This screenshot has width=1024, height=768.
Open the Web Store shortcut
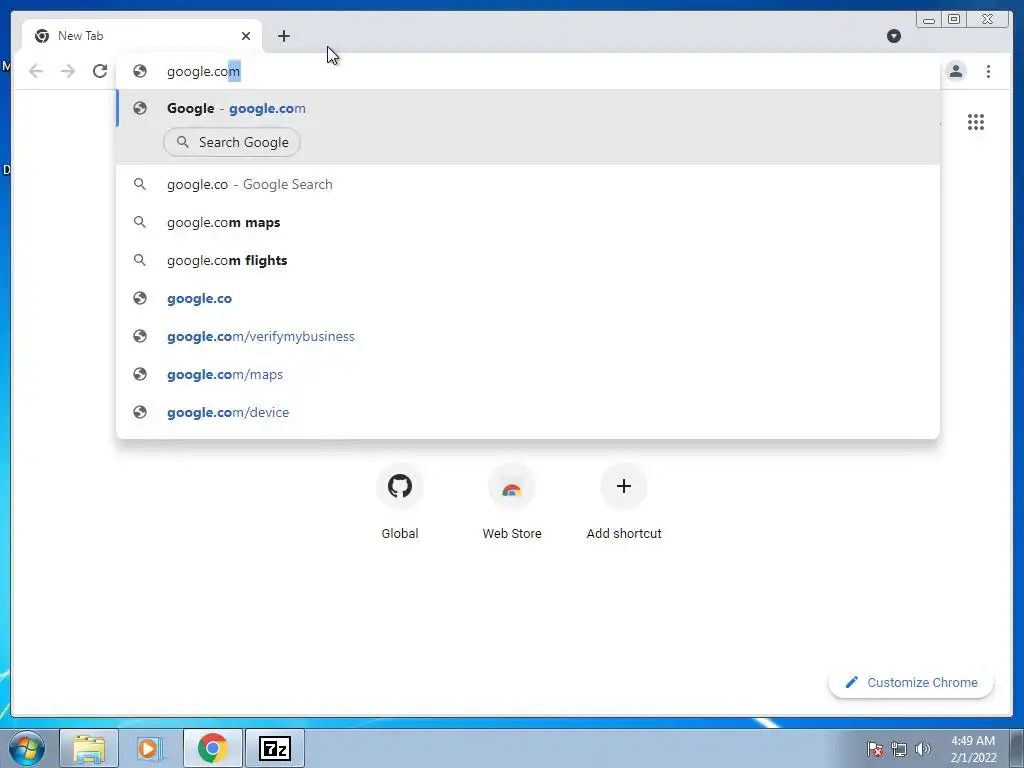tap(512, 501)
